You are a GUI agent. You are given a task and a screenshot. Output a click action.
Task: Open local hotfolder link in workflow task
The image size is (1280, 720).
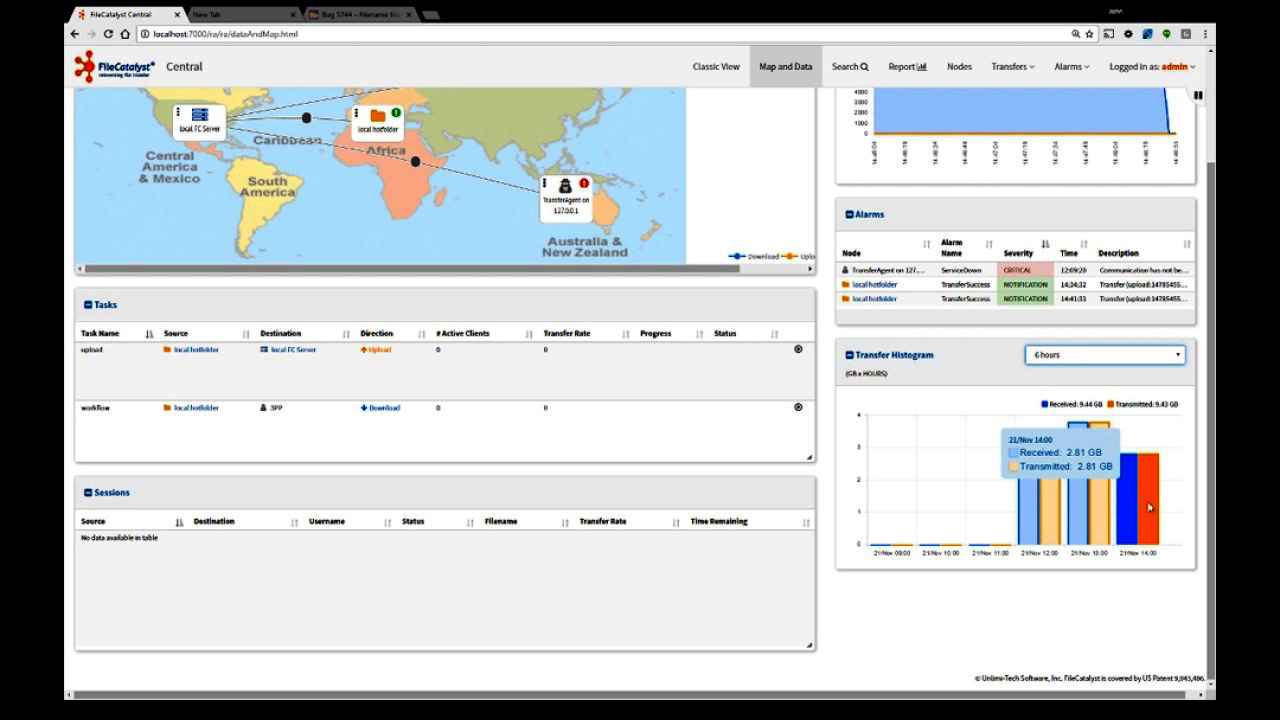tap(196, 408)
